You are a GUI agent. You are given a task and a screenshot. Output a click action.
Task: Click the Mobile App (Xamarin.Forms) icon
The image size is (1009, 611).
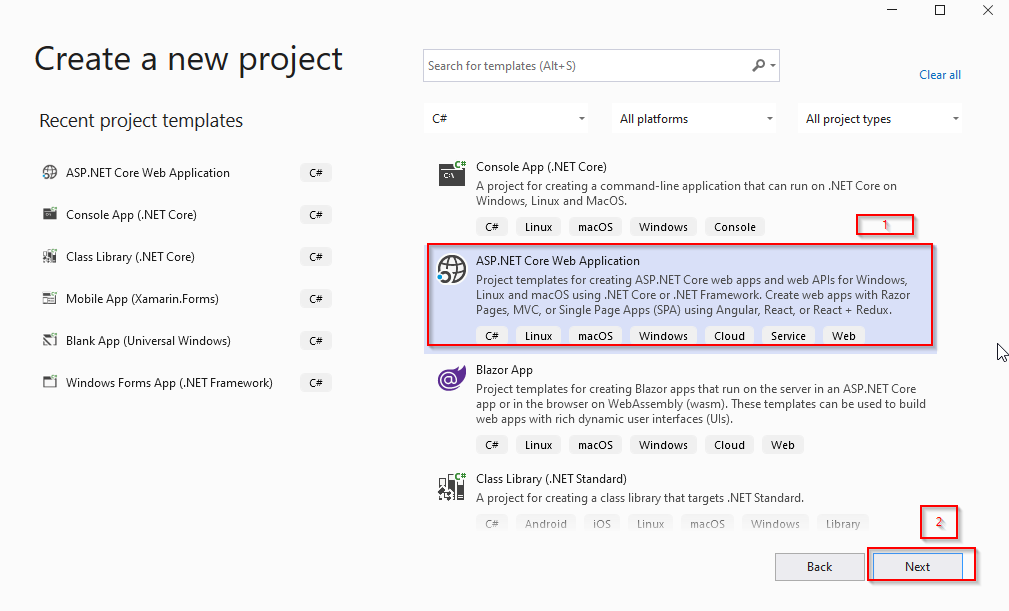click(49, 298)
